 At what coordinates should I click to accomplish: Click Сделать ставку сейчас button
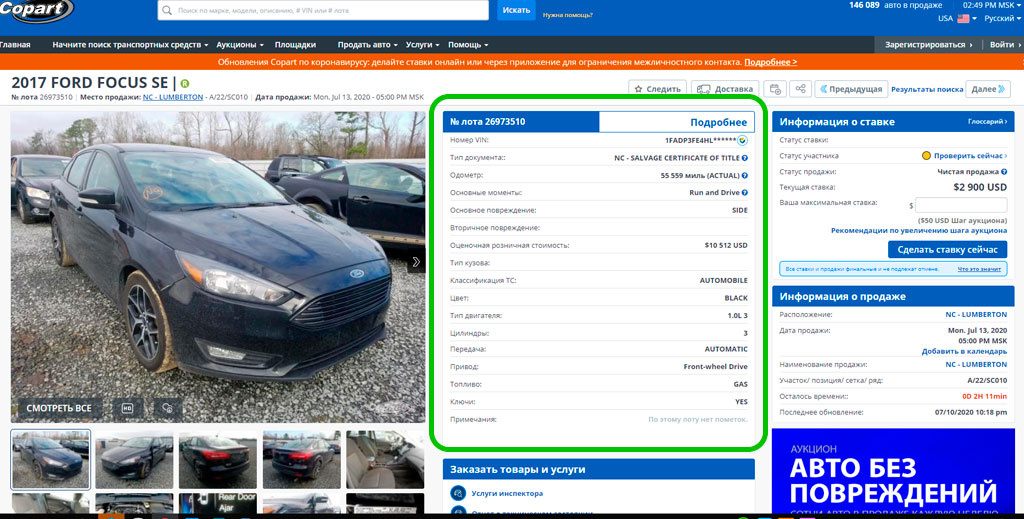click(947, 249)
